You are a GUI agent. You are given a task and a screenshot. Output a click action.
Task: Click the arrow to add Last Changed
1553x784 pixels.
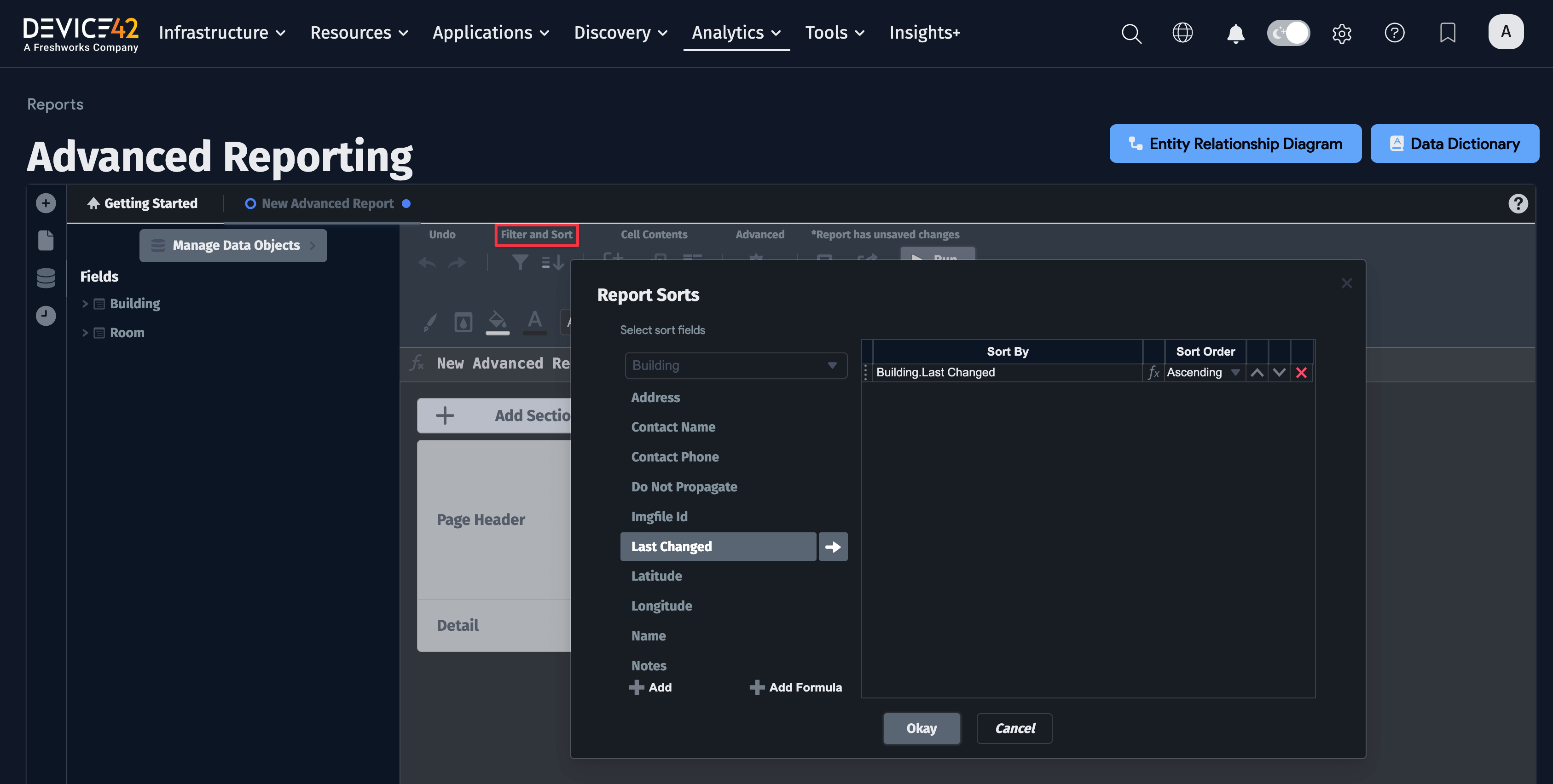click(x=833, y=547)
